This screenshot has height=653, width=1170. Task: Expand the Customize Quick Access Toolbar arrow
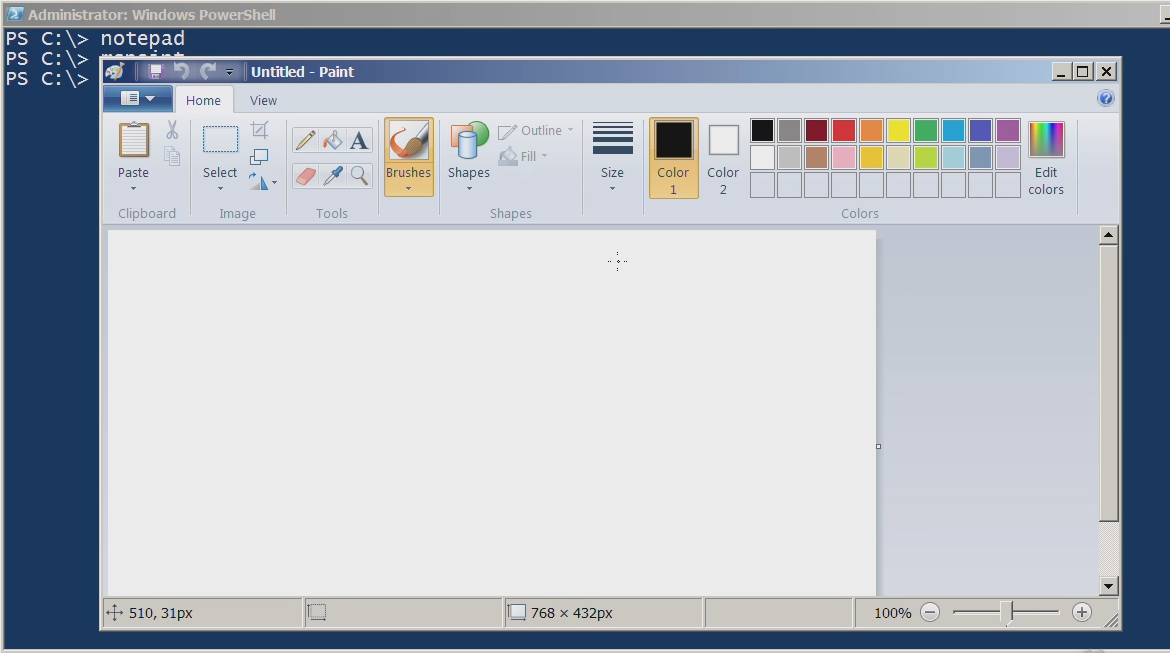(230, 72)
